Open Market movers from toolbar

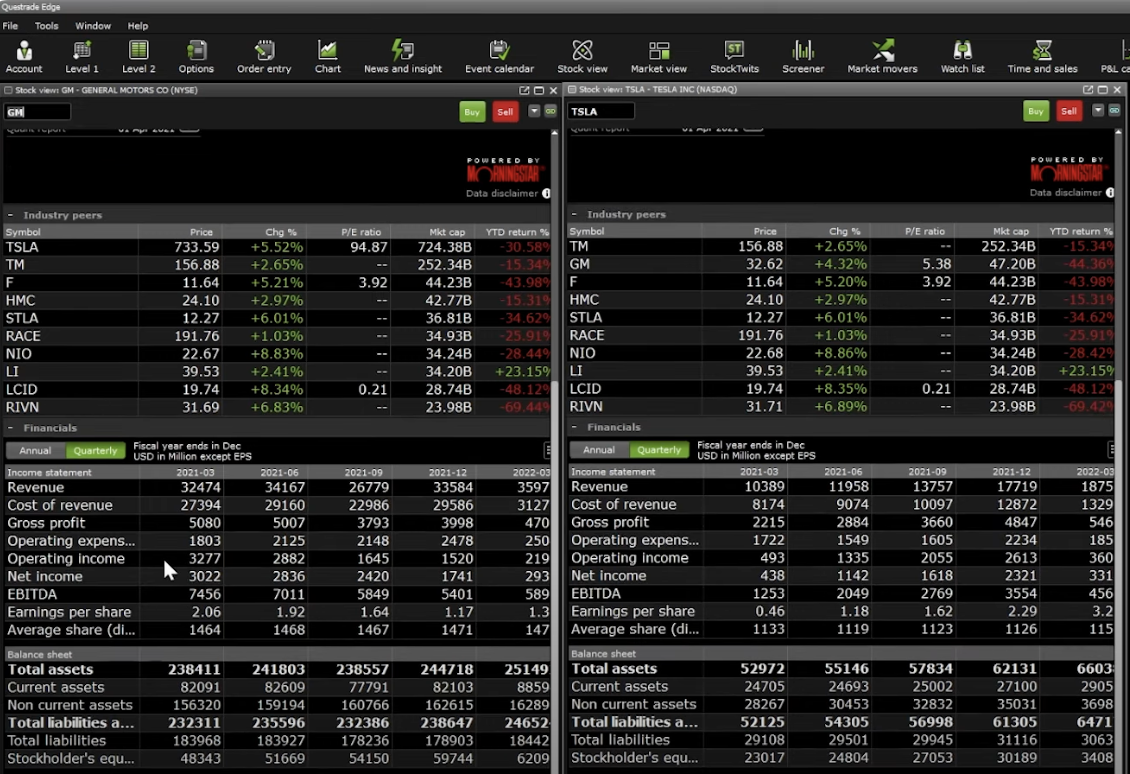point(882,57)
